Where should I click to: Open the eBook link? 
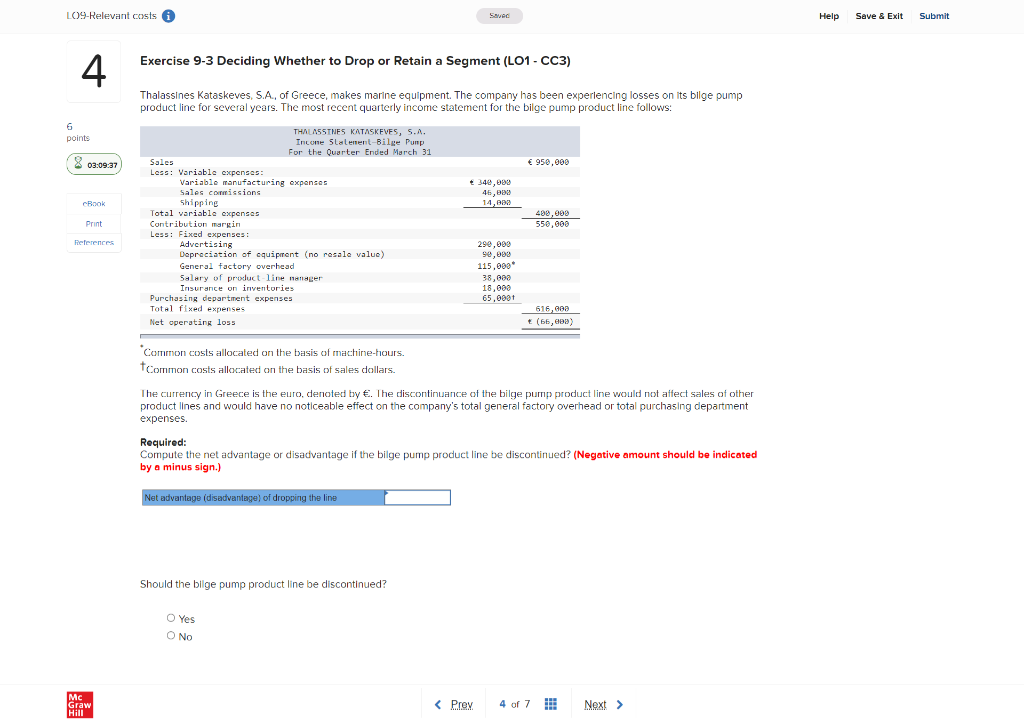pos(94,204)
